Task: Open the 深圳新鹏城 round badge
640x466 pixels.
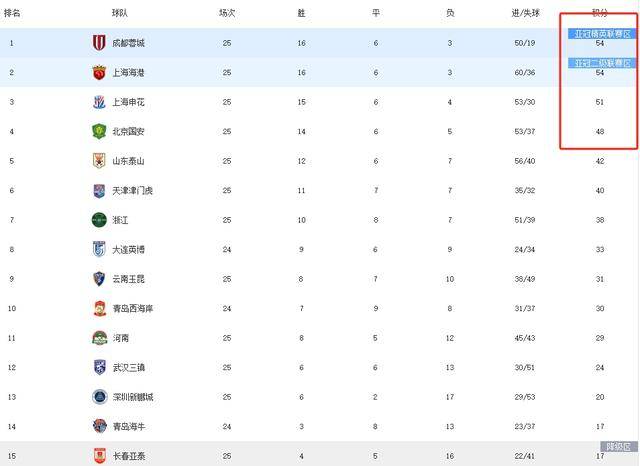Action: [x=100, y=397]
